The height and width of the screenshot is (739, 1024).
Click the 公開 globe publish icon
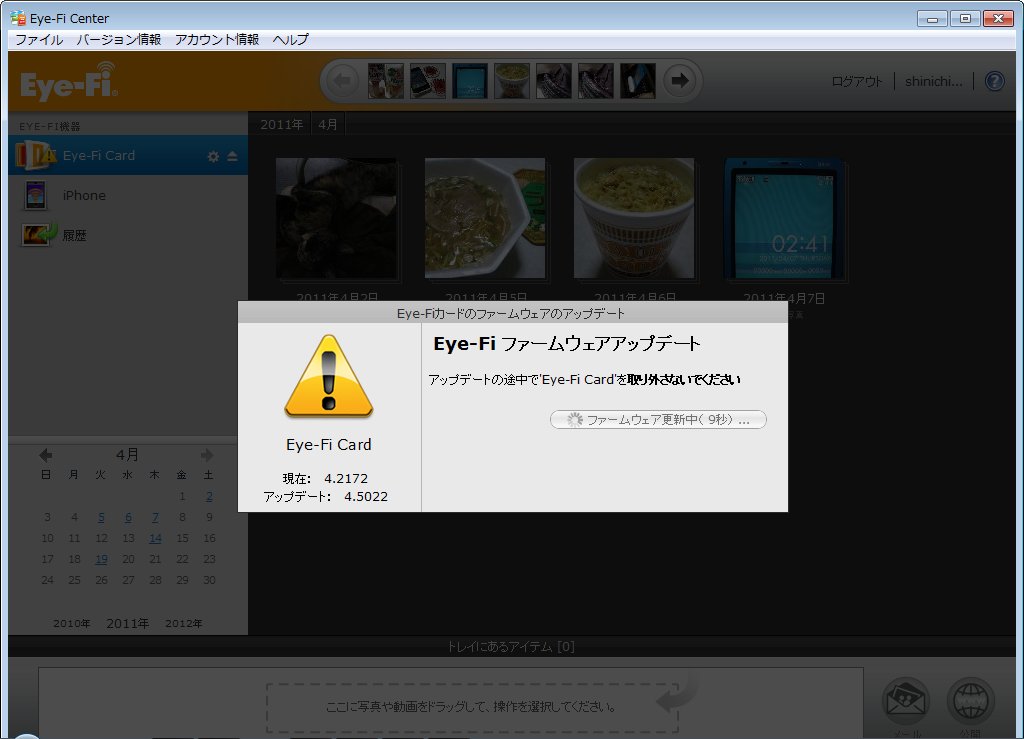point(970,700)
